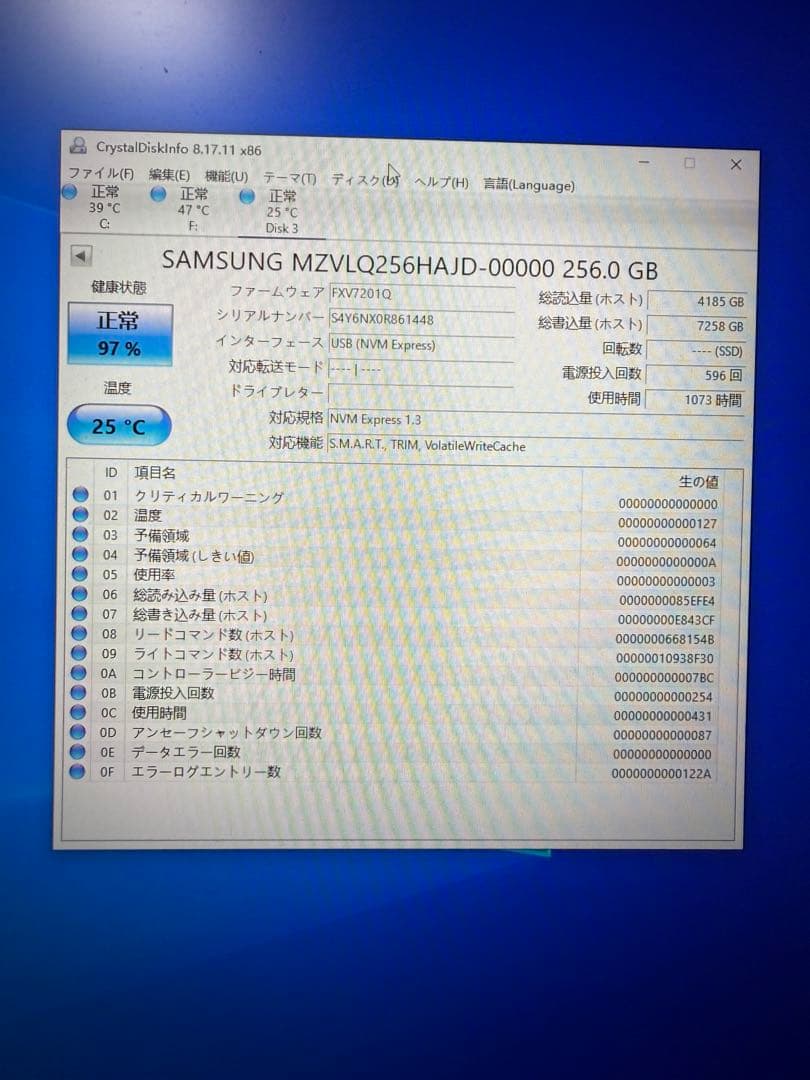Viewport: 810px width, 1080px height.
Task: Click status icon for 0E データエラー回数
Action: pyautogui.click(x=78, y=751)
